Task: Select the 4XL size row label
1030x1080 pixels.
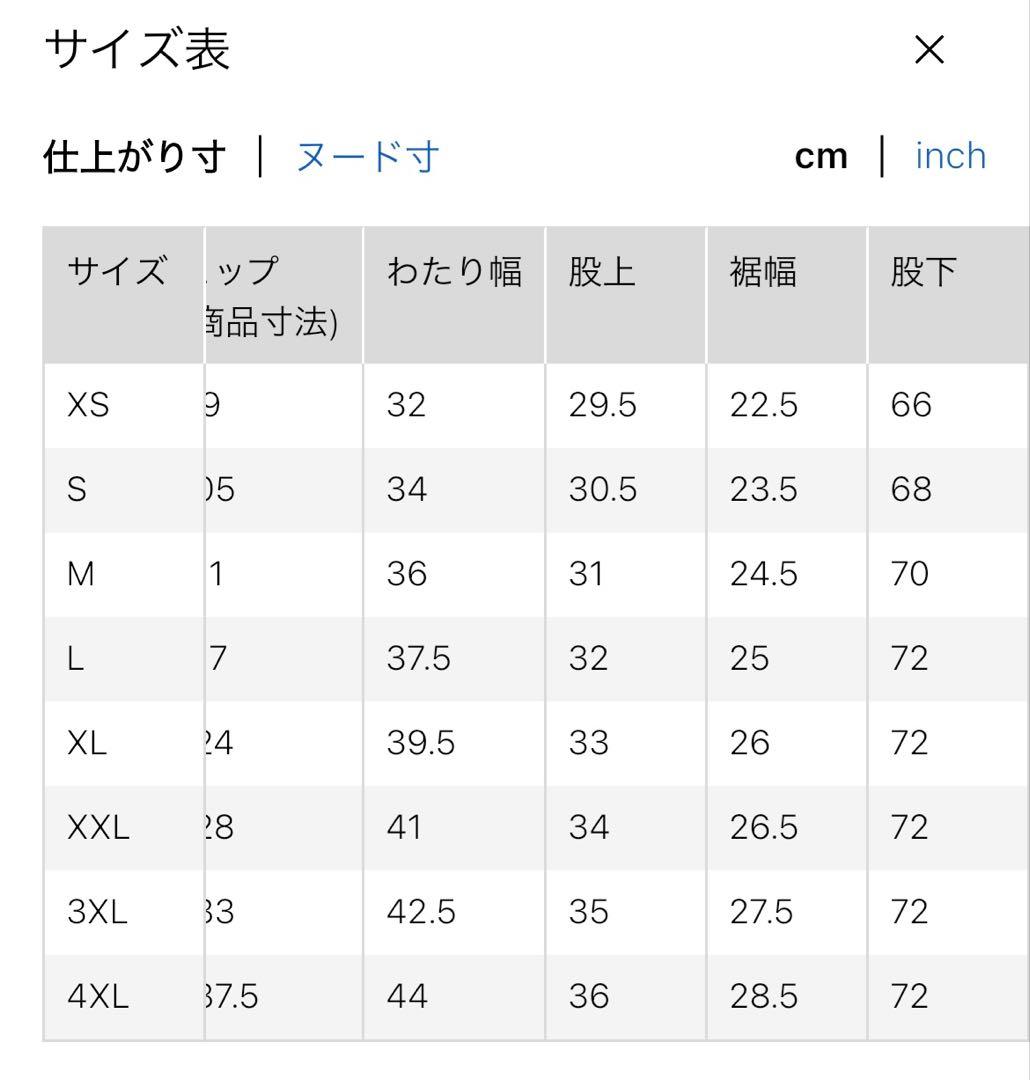Action: pos(98,997)
